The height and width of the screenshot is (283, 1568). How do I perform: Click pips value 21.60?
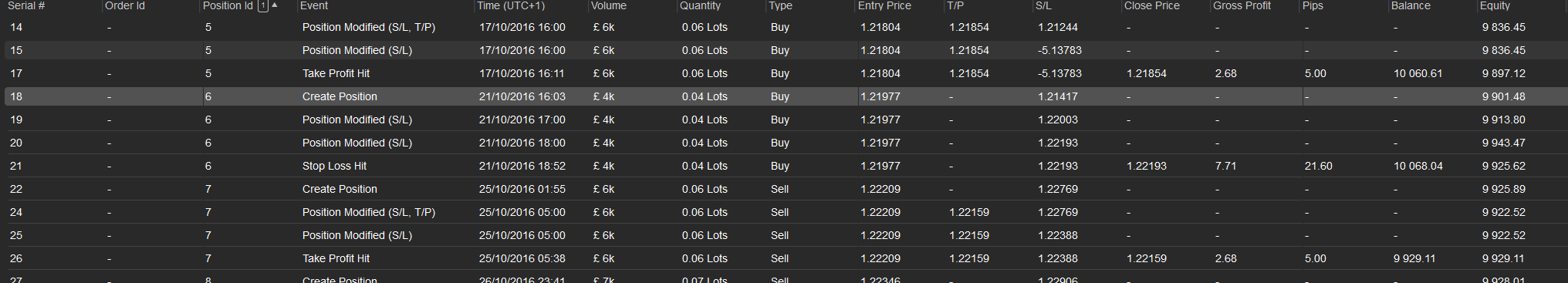[1319, 166]
